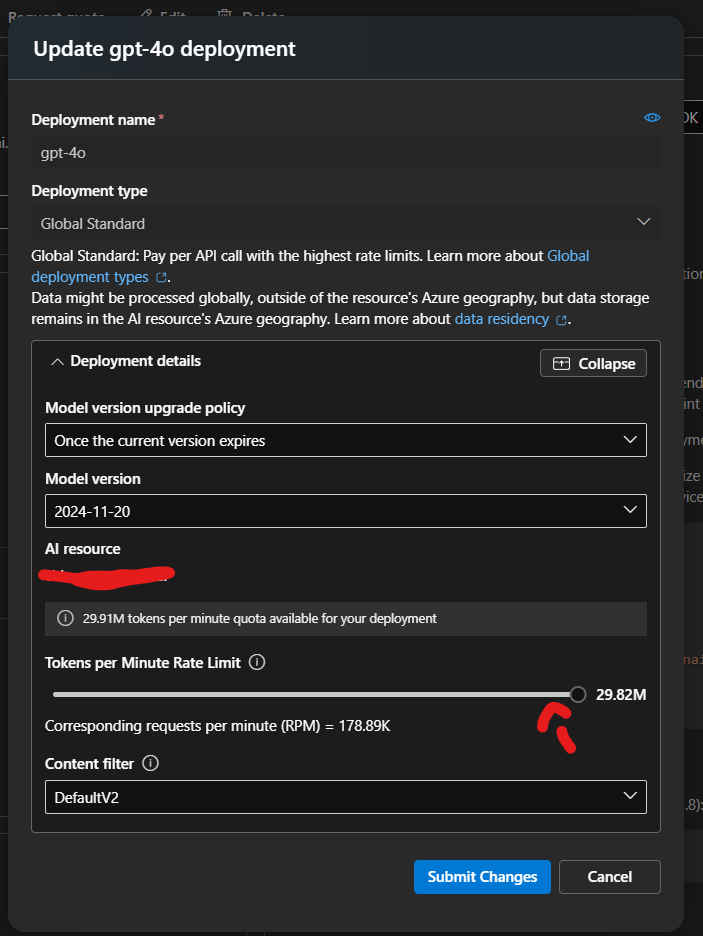The image size is (703, 936).
Task: Click the 29.82M rate limit value
Action: pos(621,695)
